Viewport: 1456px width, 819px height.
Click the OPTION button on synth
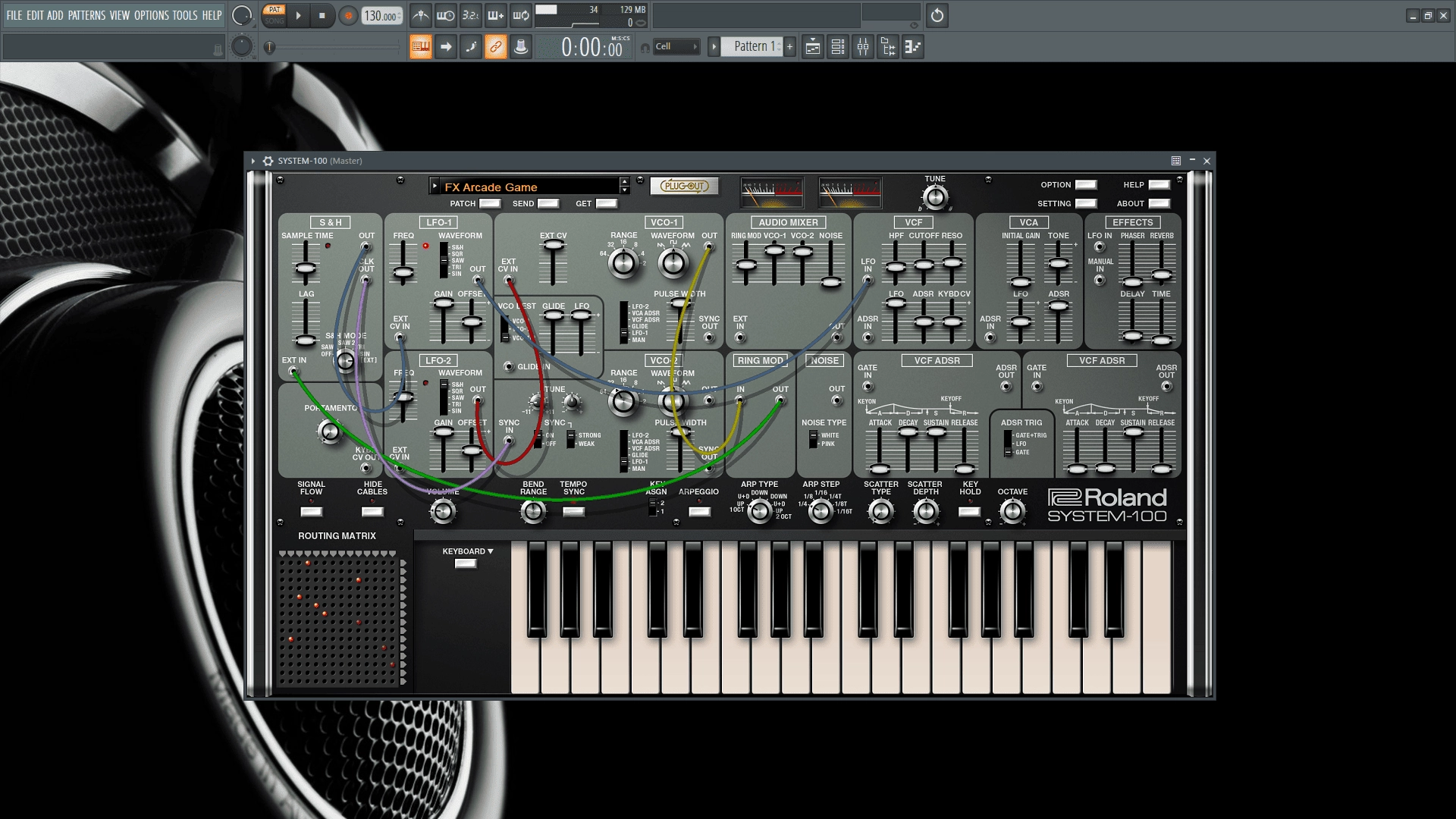click(x=1086, y=185)
